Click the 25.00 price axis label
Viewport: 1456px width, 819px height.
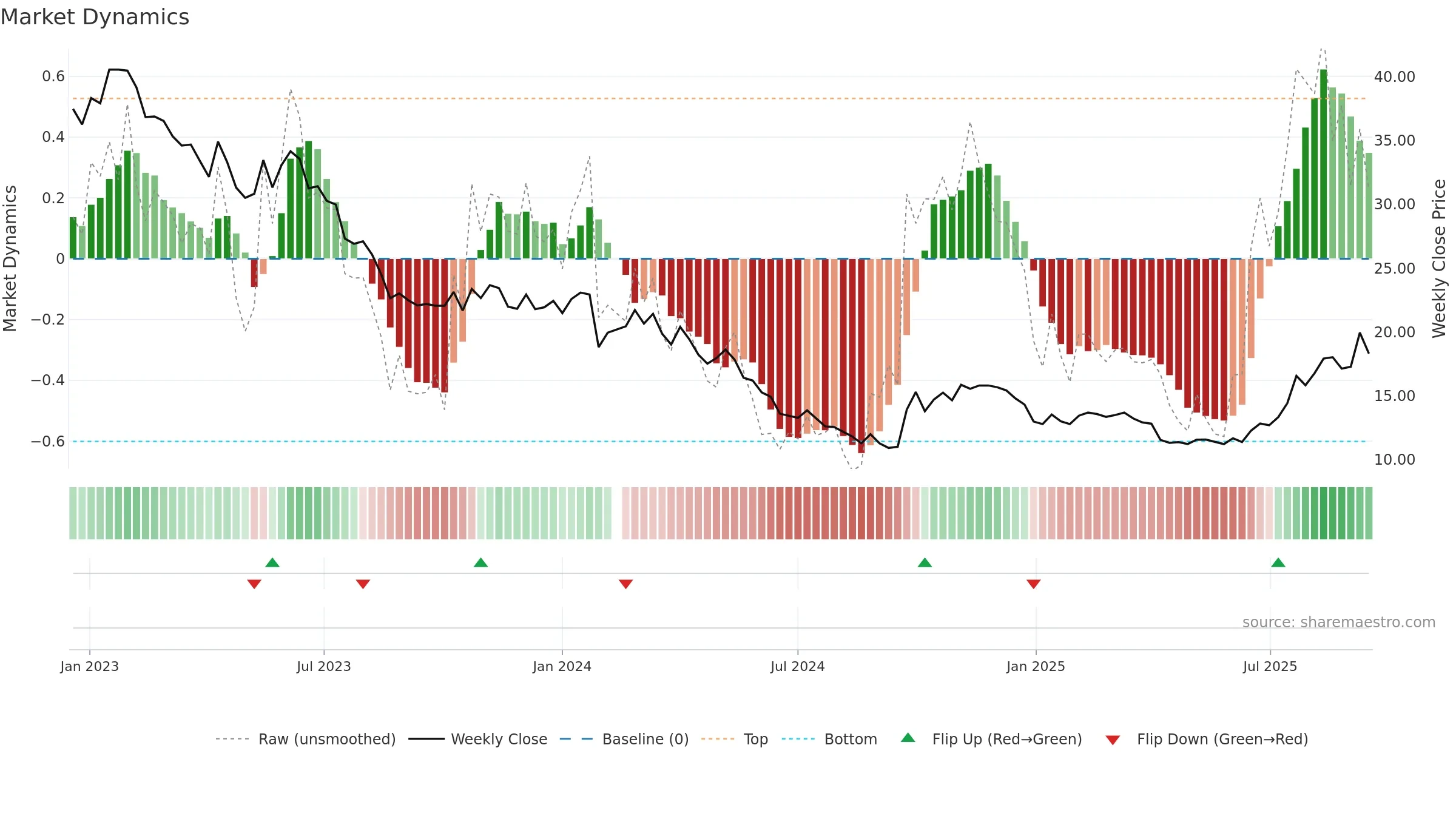1394,268
